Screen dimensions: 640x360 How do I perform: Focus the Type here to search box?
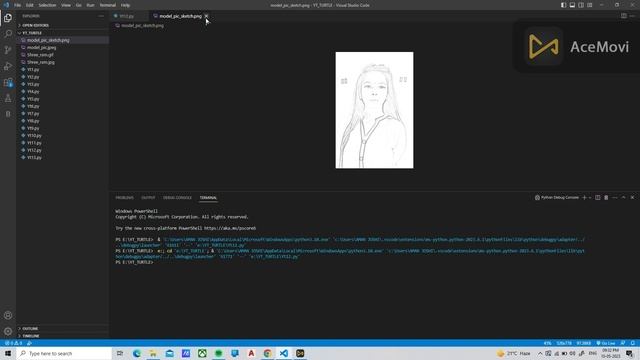[64, 353]
